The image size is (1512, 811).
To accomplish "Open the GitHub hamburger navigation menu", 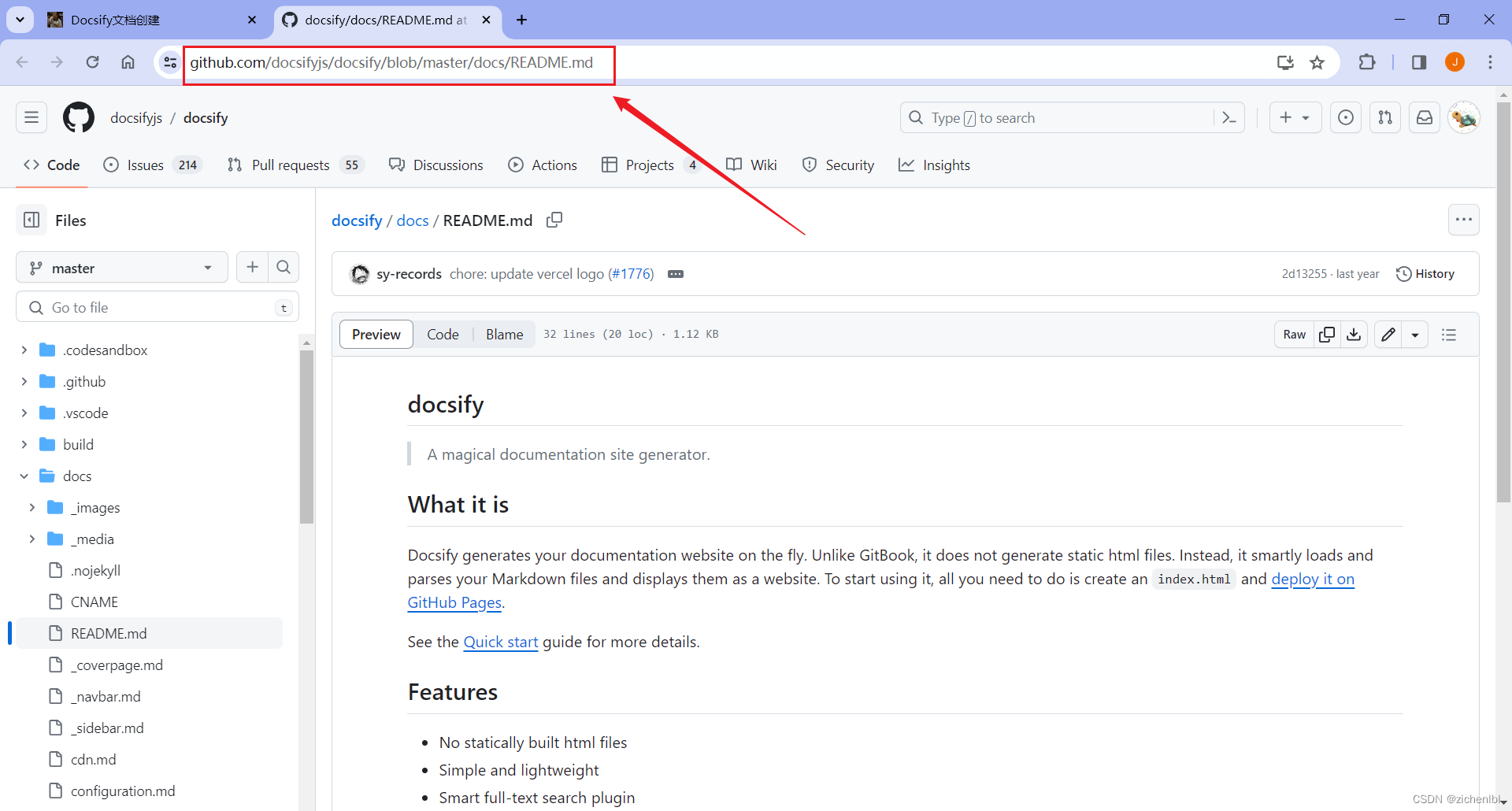I will coord(31,117).
